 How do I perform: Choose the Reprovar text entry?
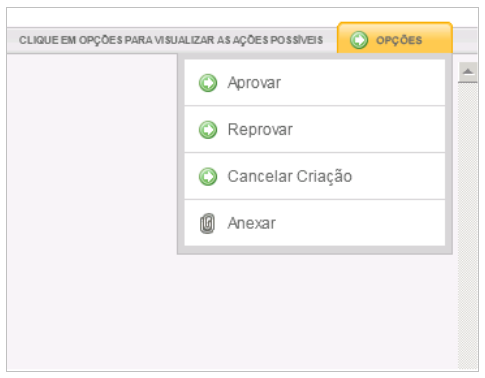[x=260, y=130]
